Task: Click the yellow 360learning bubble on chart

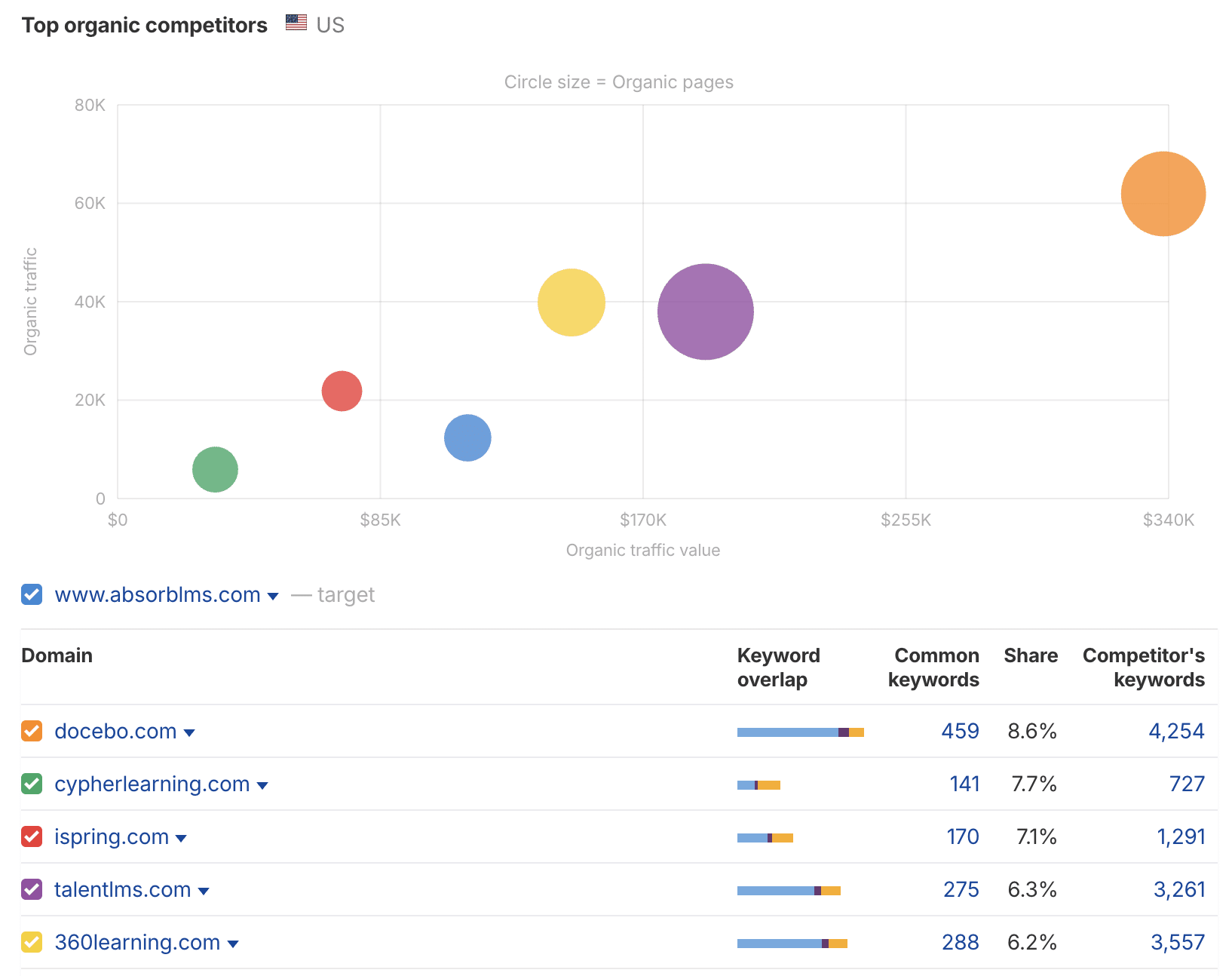Action: pos(571,302)
